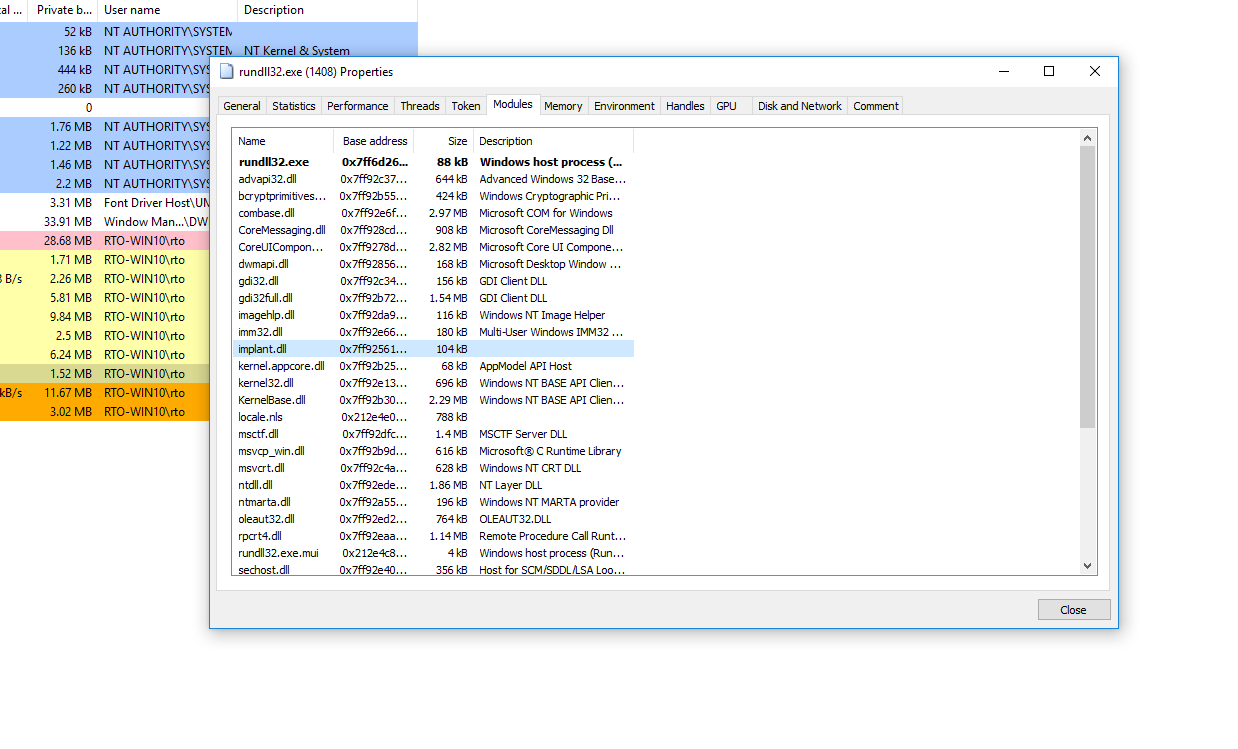Select the Font Driver Host process row
This screenshot has width=1238, height=749.
pyautogui.click(x=105, y=202)
